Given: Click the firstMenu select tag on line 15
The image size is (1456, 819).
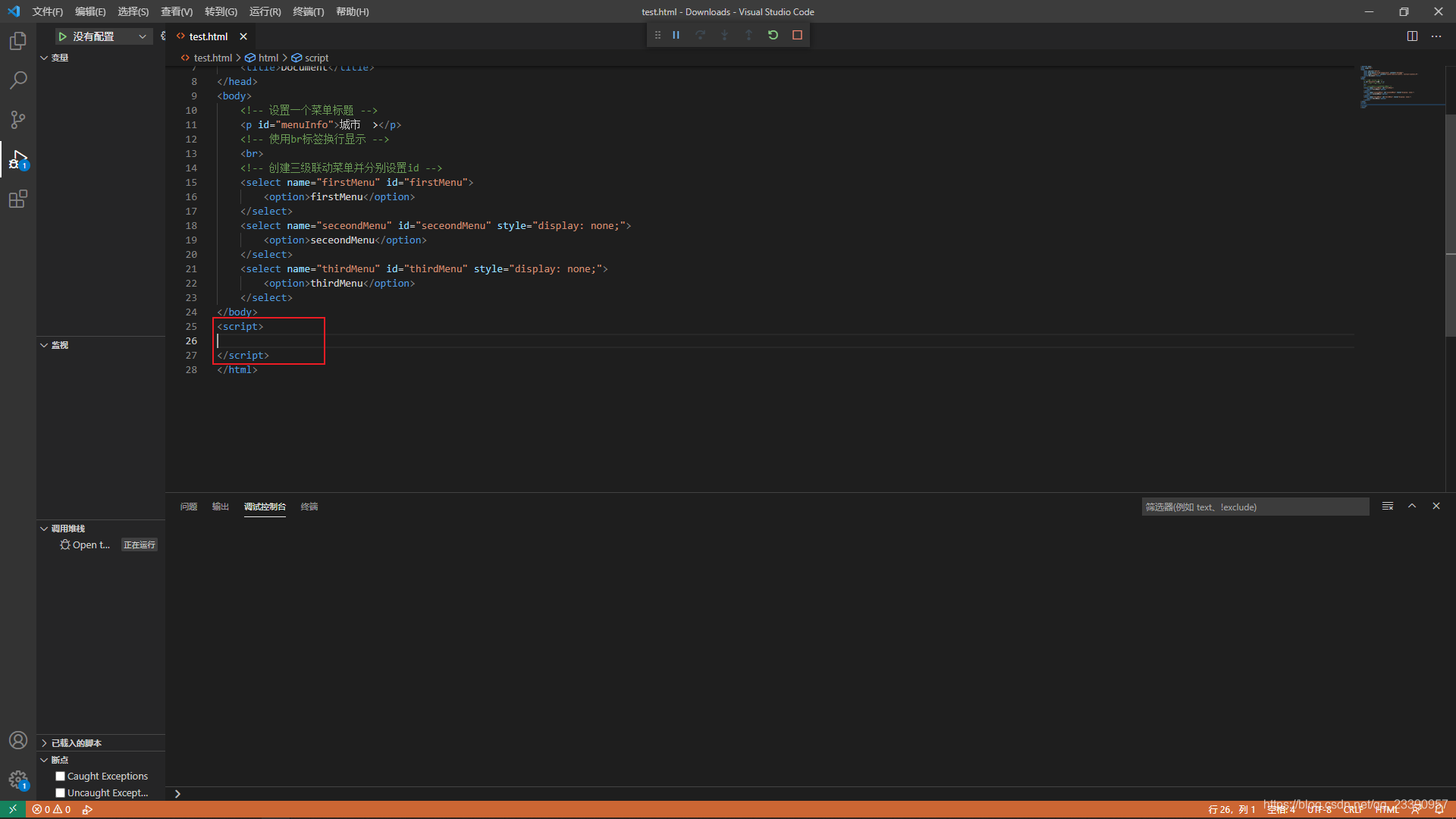Looking at the screenshot, I should (x=356, y=182).
